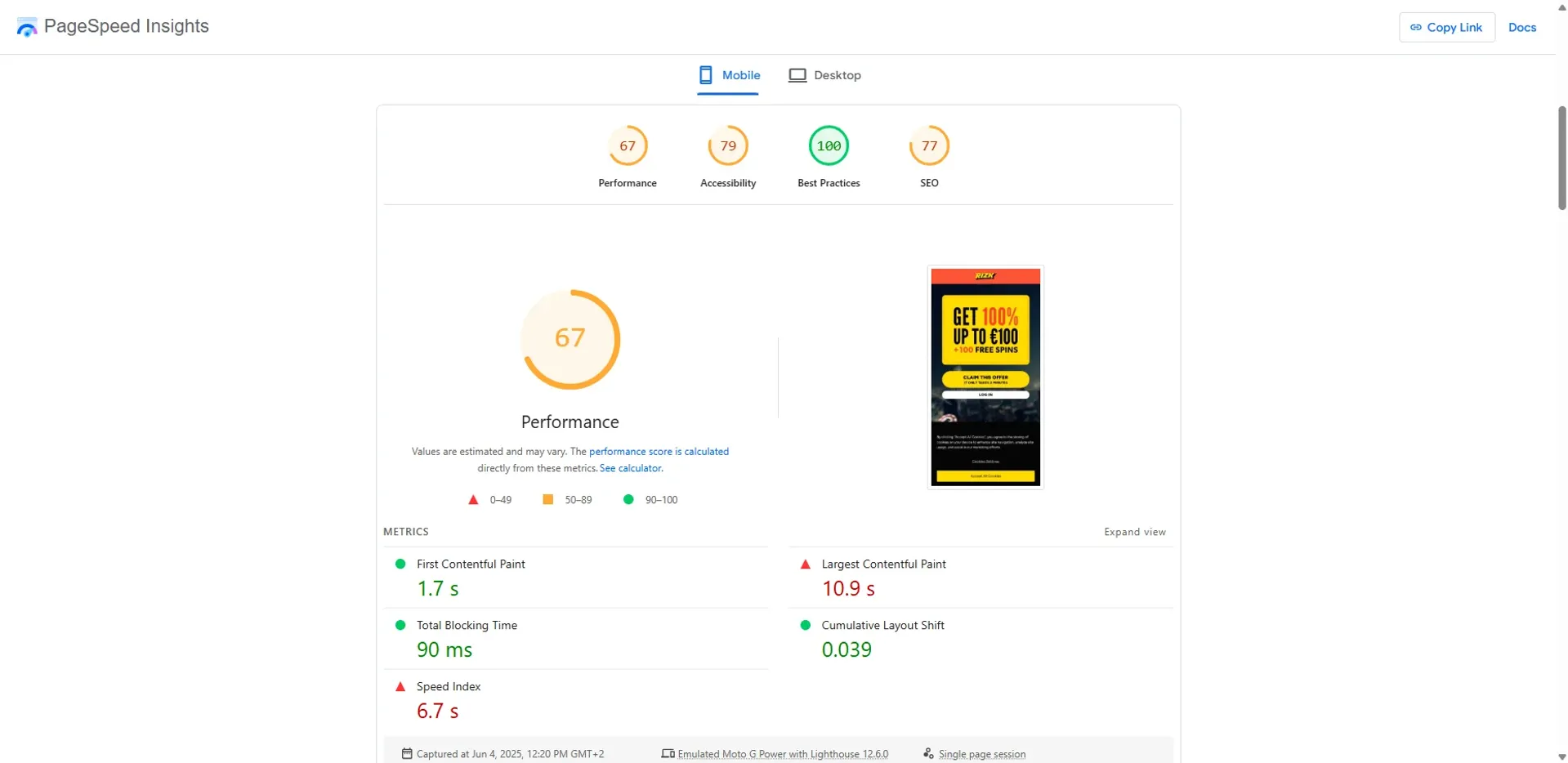Click the PageSpeed Insights logo icon
This screenshot has height=763, width=1568.
27,27
